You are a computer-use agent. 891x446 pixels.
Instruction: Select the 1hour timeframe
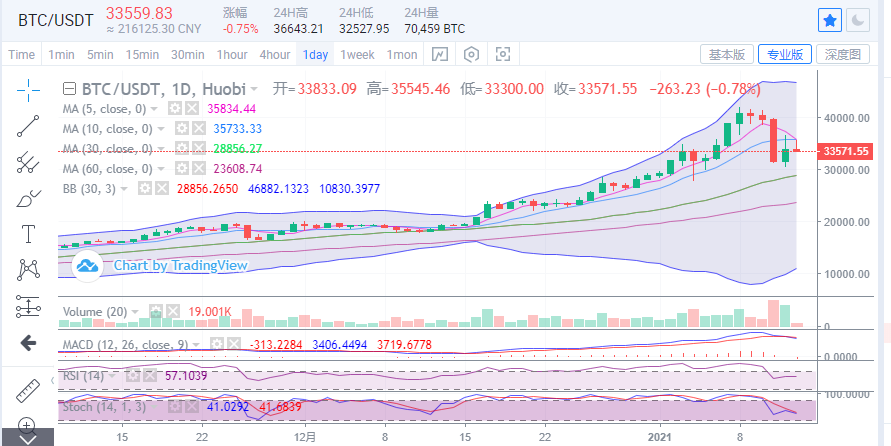(232, 55)
